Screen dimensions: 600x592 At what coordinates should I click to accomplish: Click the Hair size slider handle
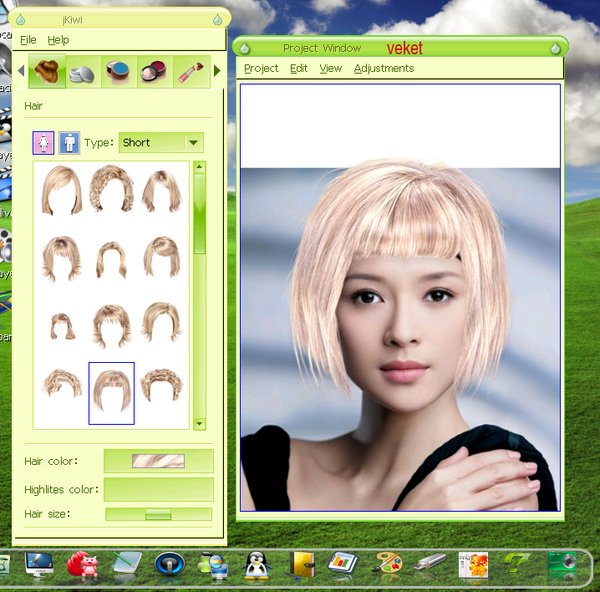coord(158,514)
